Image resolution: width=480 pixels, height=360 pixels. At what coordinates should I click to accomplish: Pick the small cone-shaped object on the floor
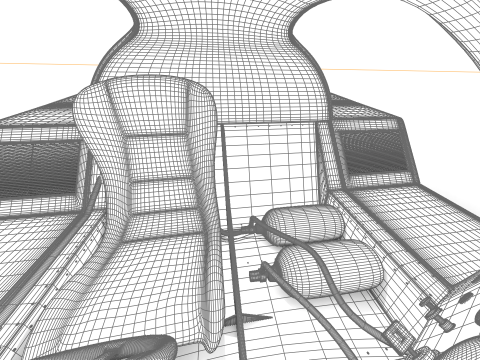[248, 319]
